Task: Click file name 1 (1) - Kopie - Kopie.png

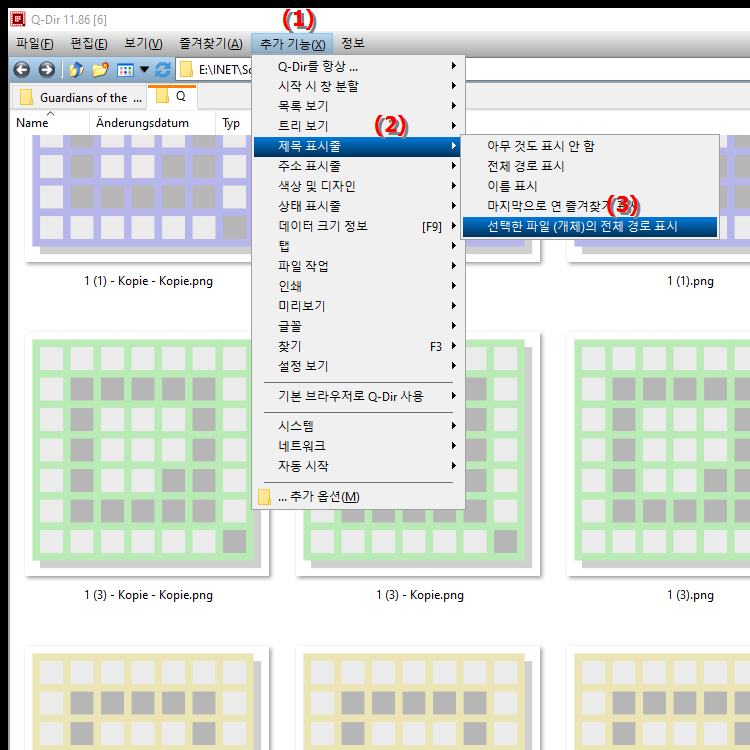Action: [x=148, y=281]
